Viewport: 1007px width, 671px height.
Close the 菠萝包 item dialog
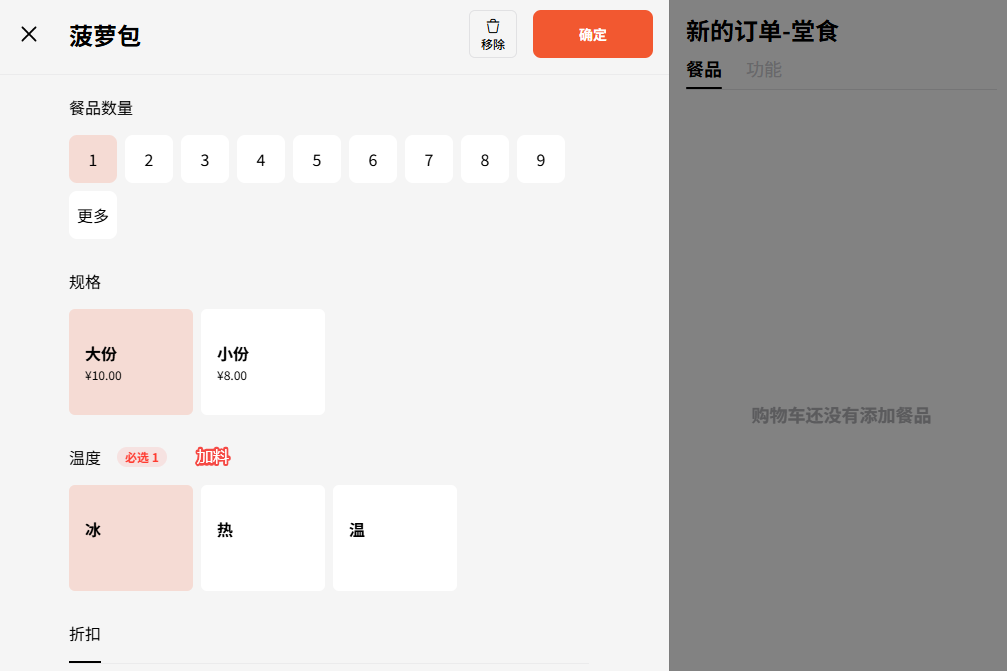click(29, 34)
